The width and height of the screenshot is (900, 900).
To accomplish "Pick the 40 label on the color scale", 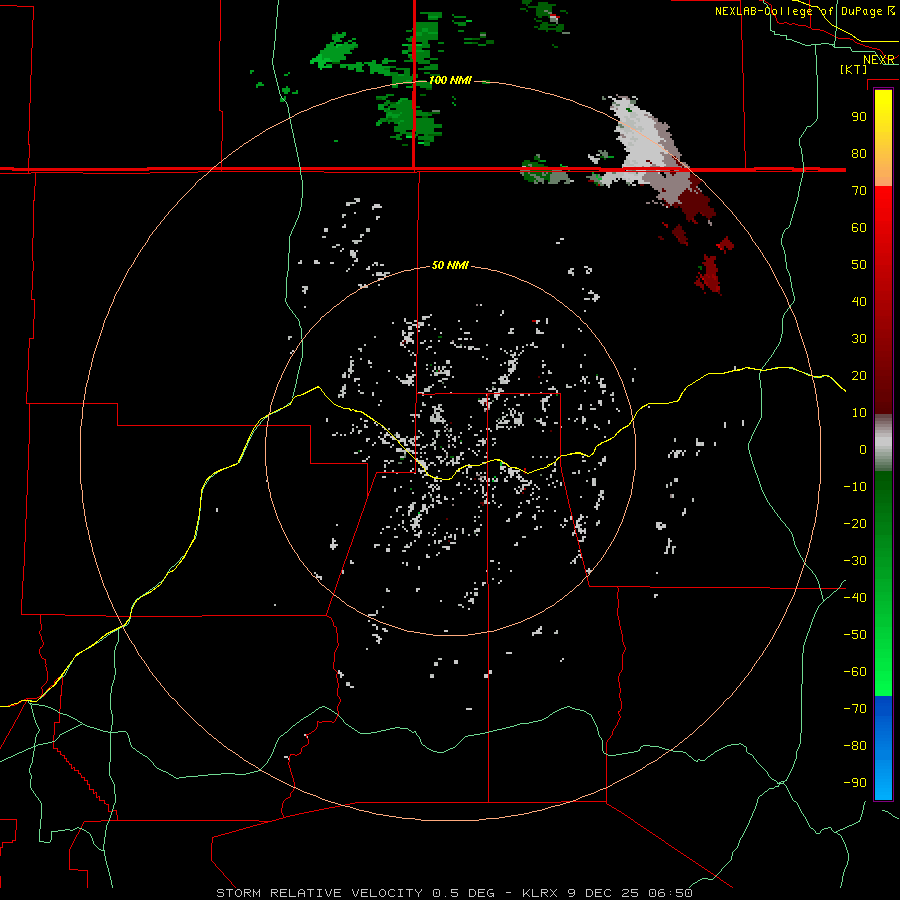I will click(x=859, y=301).
